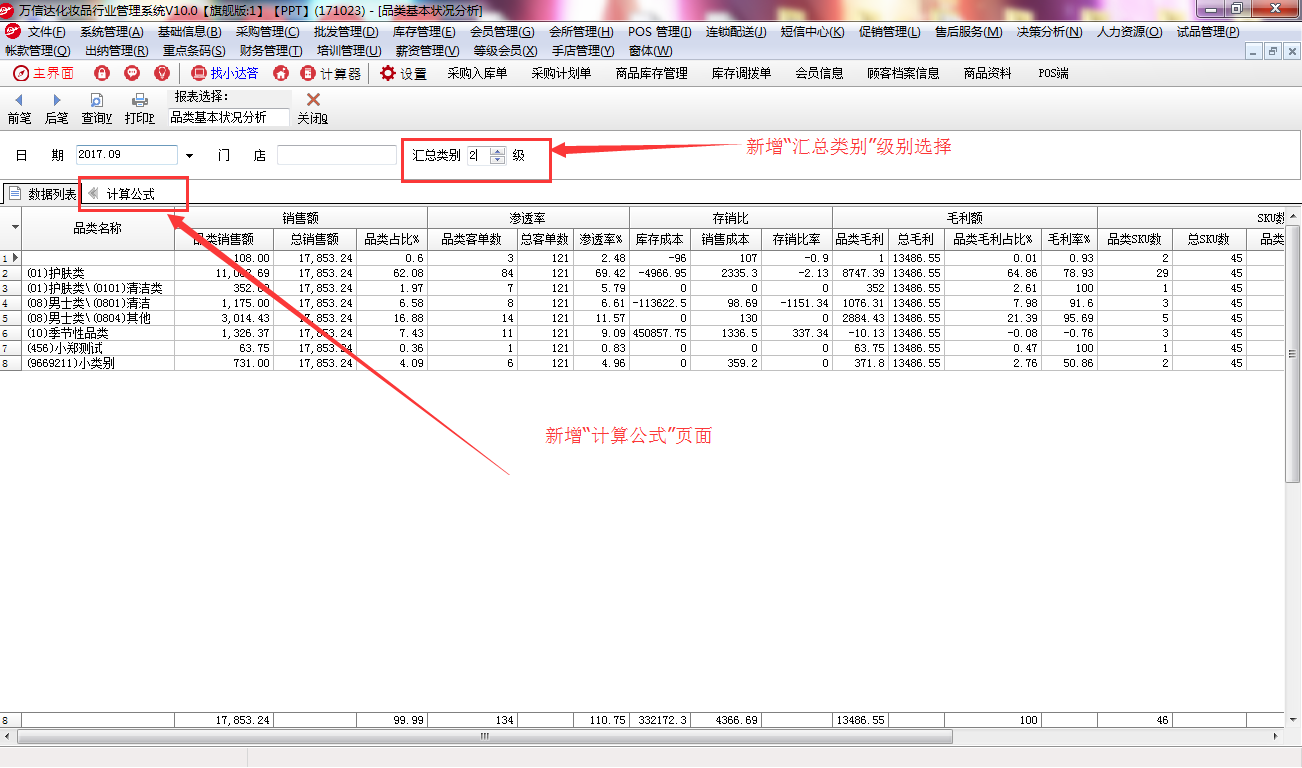
Task: Click the 品类名称 column header
Action: point(97,228)
